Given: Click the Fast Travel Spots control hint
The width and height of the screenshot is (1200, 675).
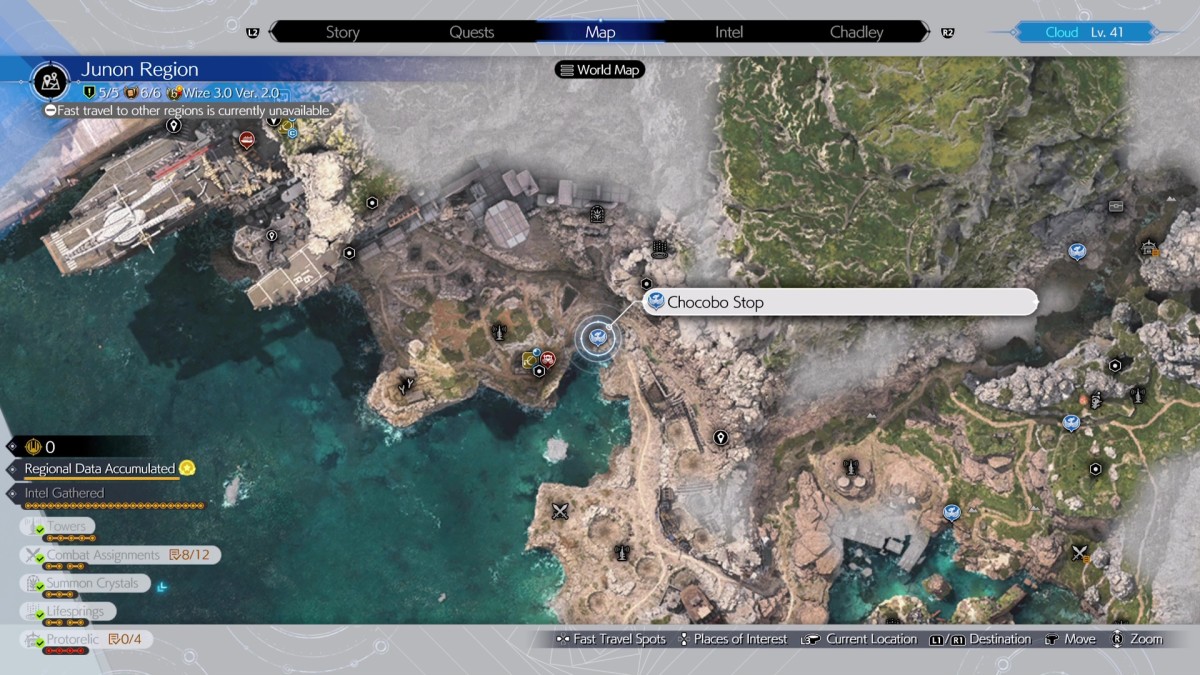Looking at the screenshot, I should 611,639.
